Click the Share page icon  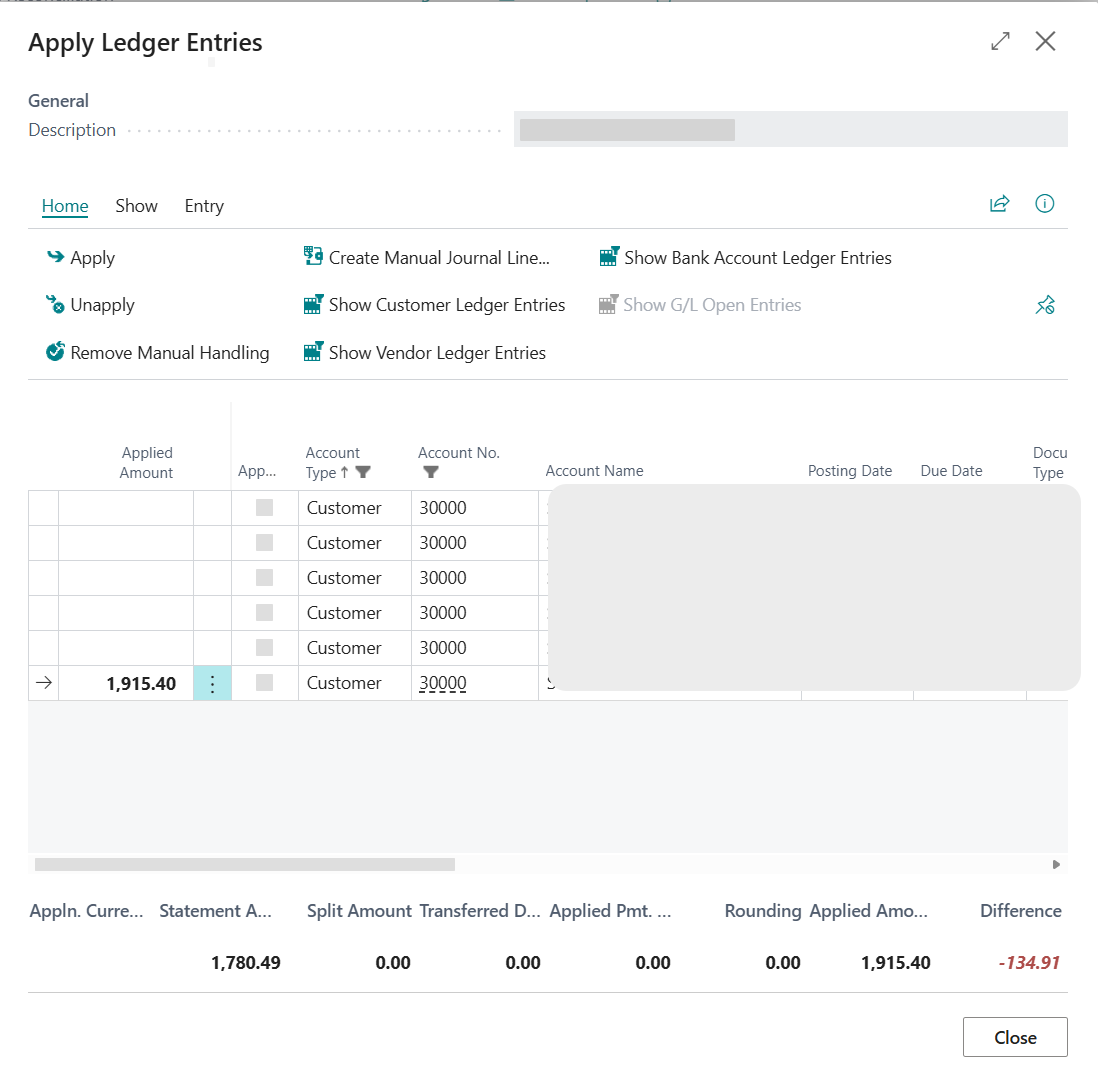tap(999, 203)
